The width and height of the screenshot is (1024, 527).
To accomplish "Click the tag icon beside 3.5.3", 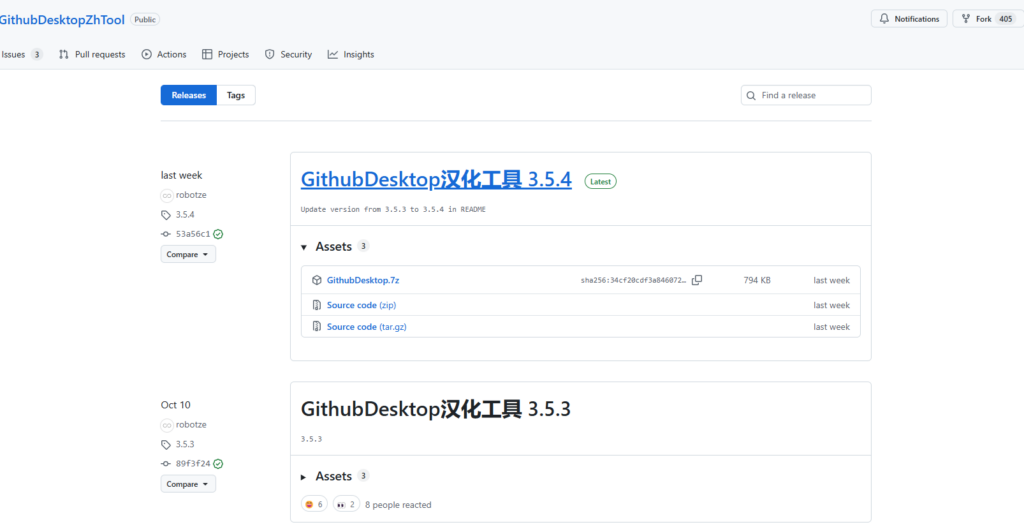I will [x=166, y=444].
